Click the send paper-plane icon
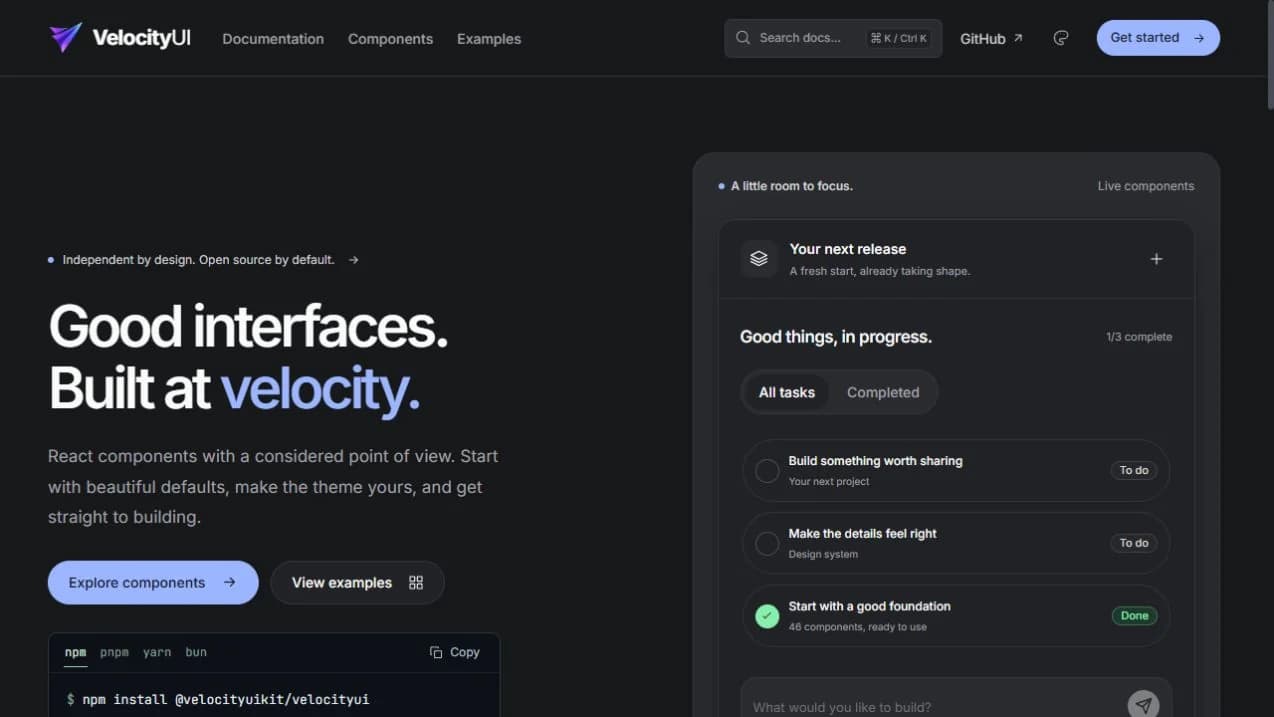This screenshot has width=1274, height=717. (x=1144, y=706)
